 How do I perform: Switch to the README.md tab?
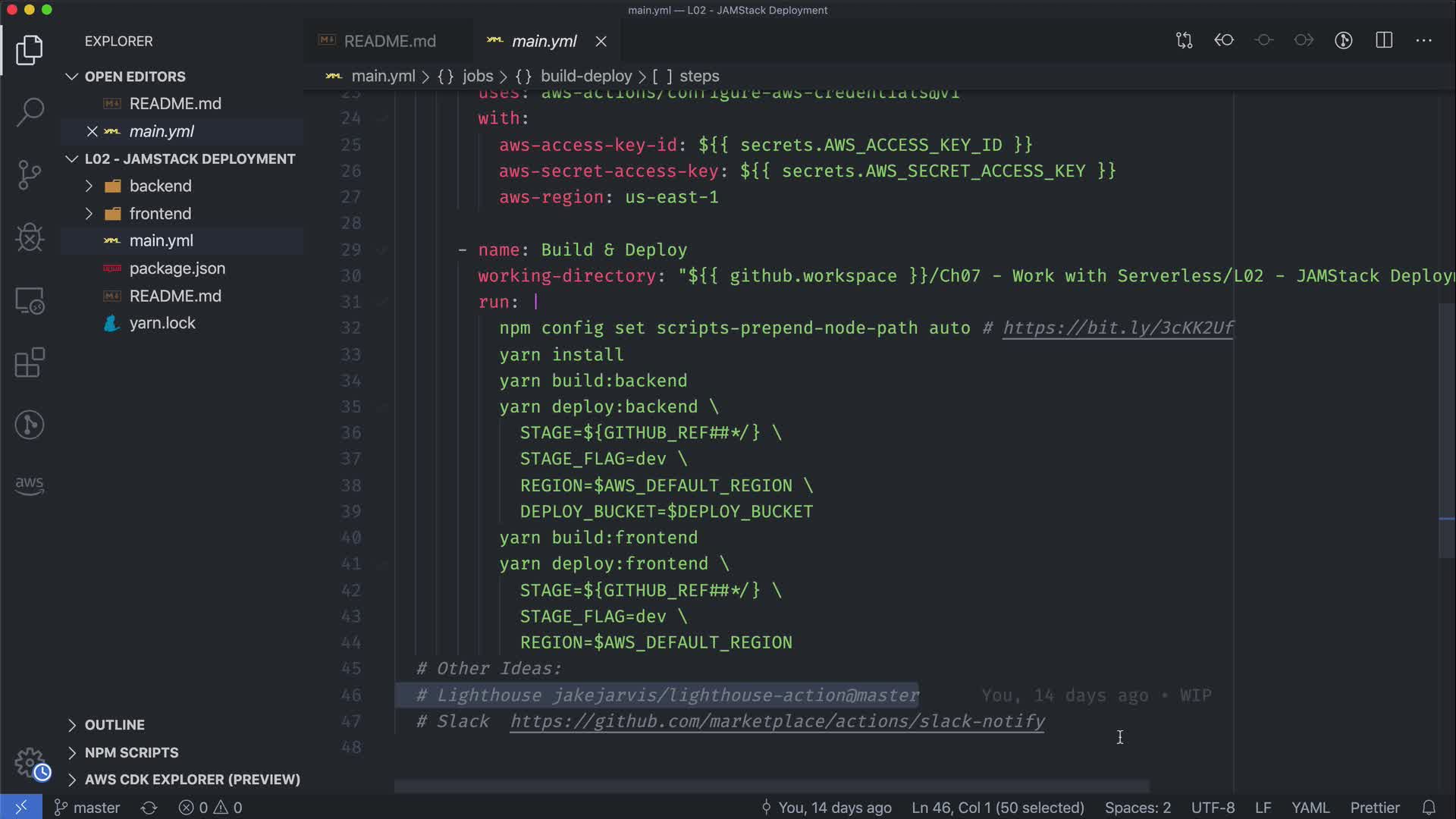pyautogui.click(x=389, y=41)
